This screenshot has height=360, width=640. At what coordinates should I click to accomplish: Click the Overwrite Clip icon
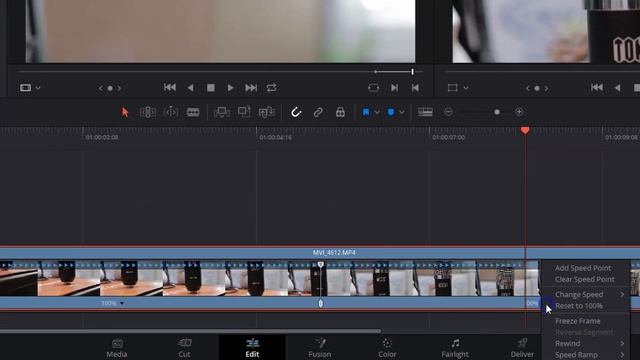[244, 112]
